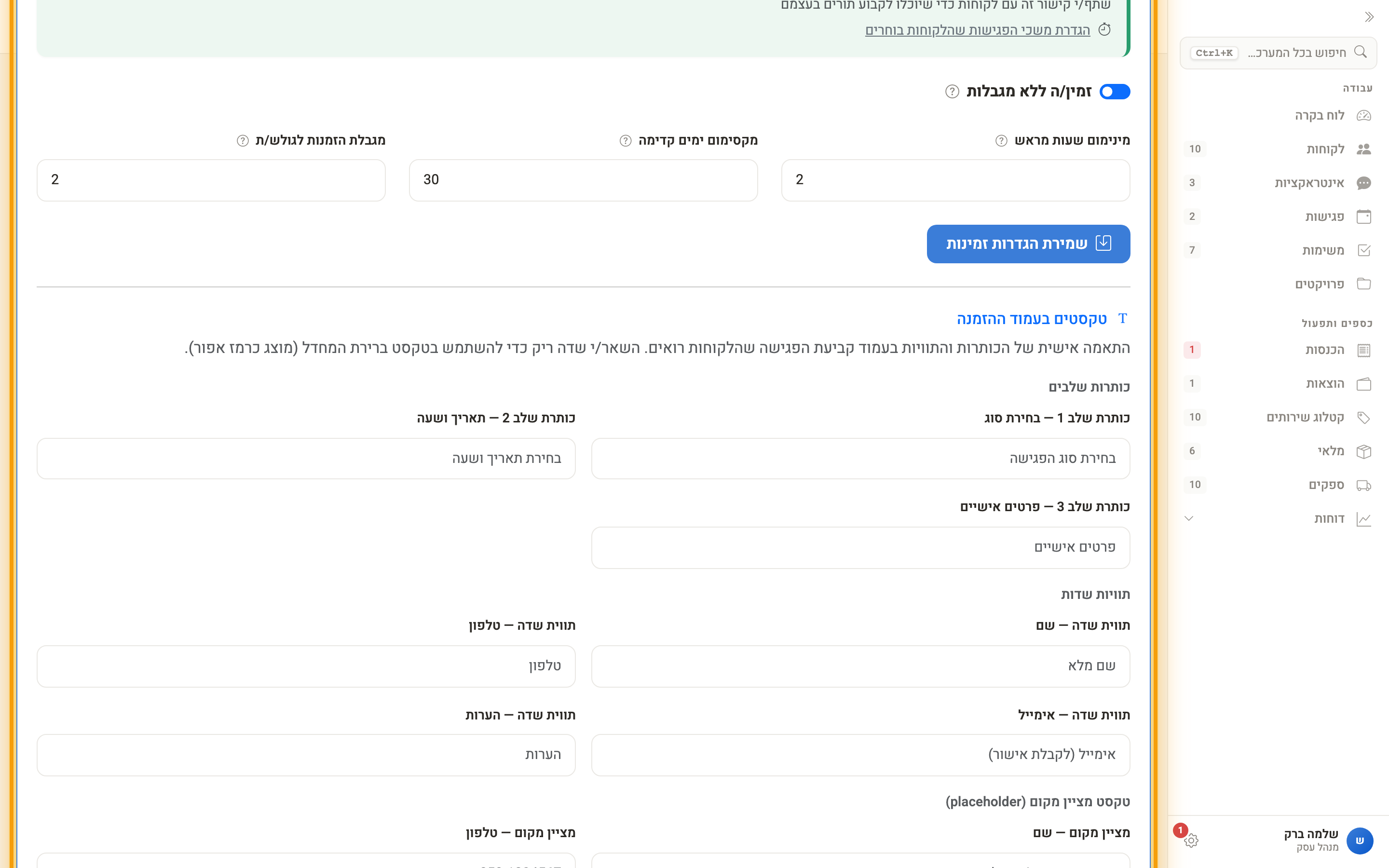Viewport: 1389px width, 868px height.
Task: Open פרויקטים via its folder icon
Action: pos(1364,284)
